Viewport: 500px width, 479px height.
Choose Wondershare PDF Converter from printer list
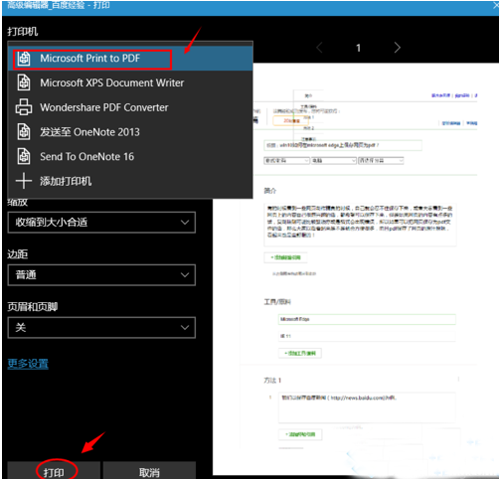coord(130,107)
